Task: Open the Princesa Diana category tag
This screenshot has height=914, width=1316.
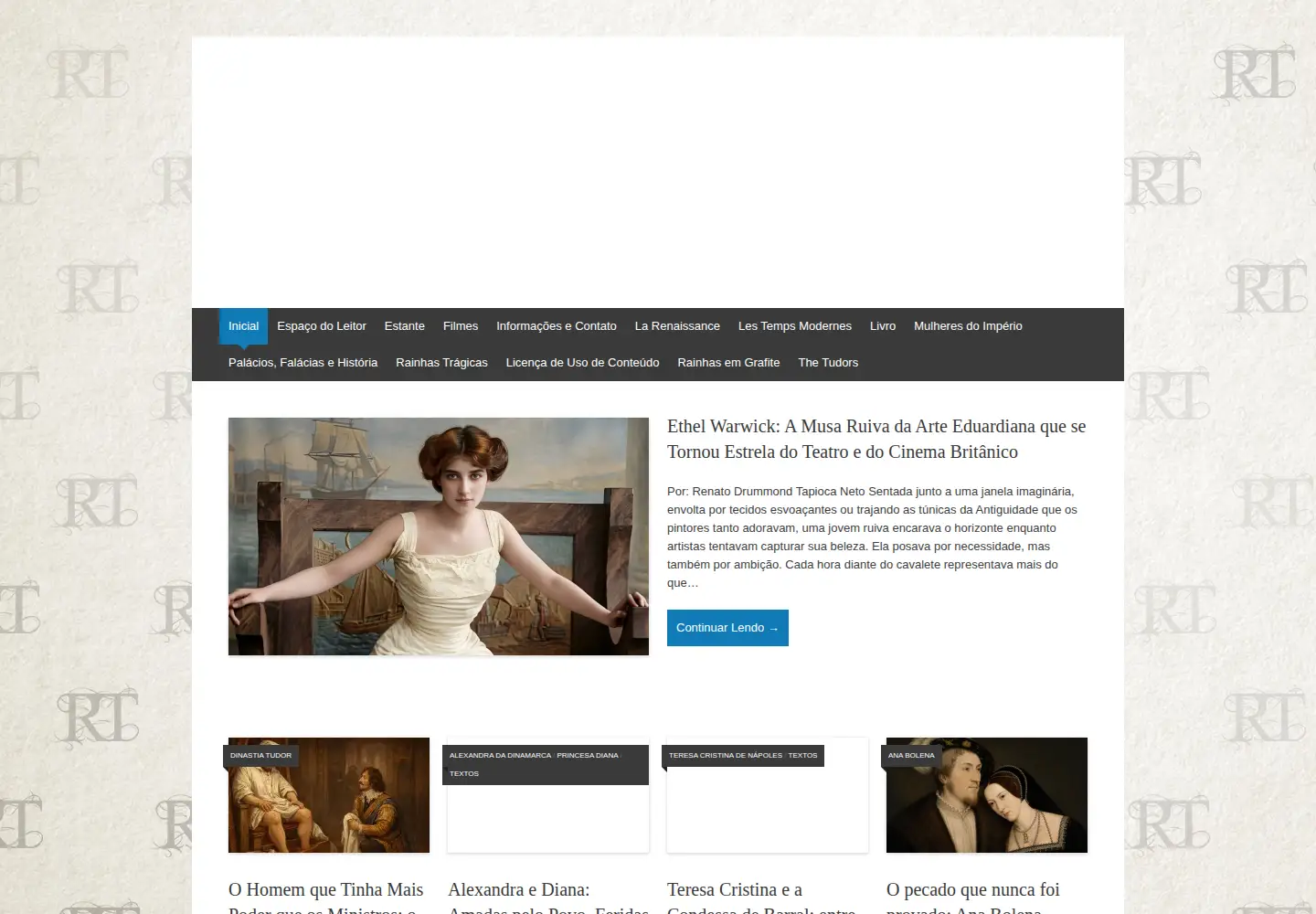Action: (x=588, y=756)
